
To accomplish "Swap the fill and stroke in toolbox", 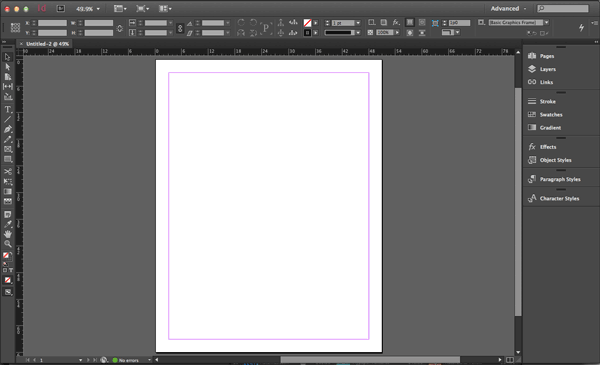I will point(11,253).
